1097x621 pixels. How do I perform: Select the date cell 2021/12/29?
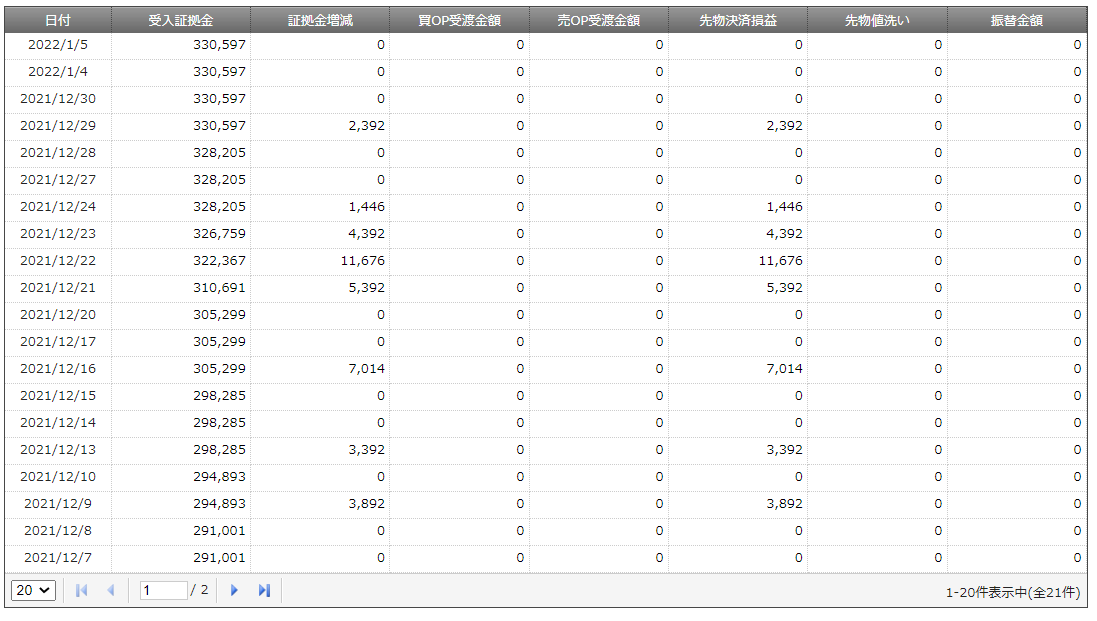(58, 126)
